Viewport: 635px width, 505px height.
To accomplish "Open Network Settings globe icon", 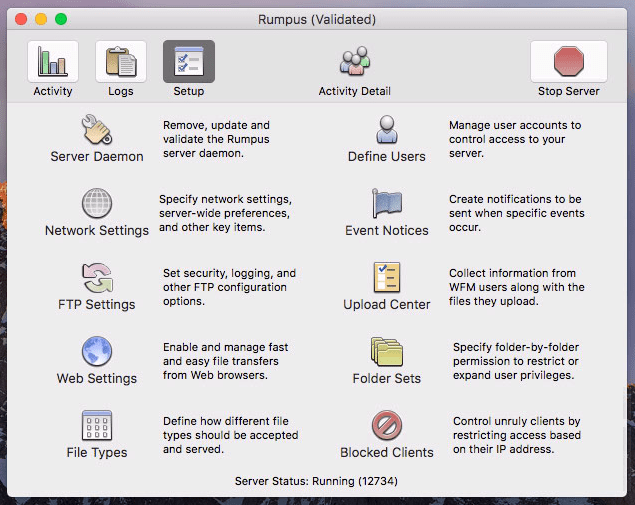I will click(x=97, y=203).
